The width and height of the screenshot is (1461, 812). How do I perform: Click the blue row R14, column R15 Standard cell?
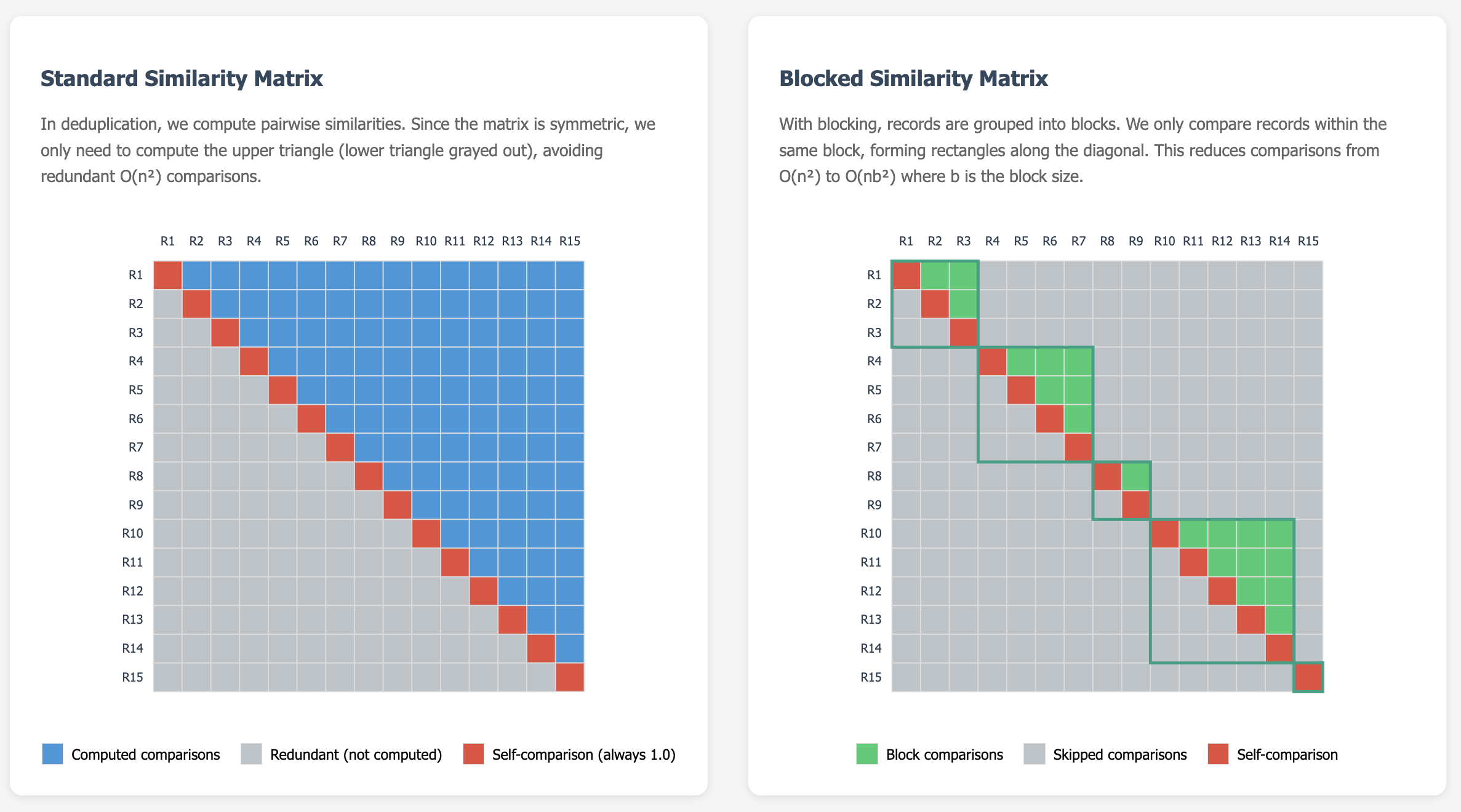(570, 648)
